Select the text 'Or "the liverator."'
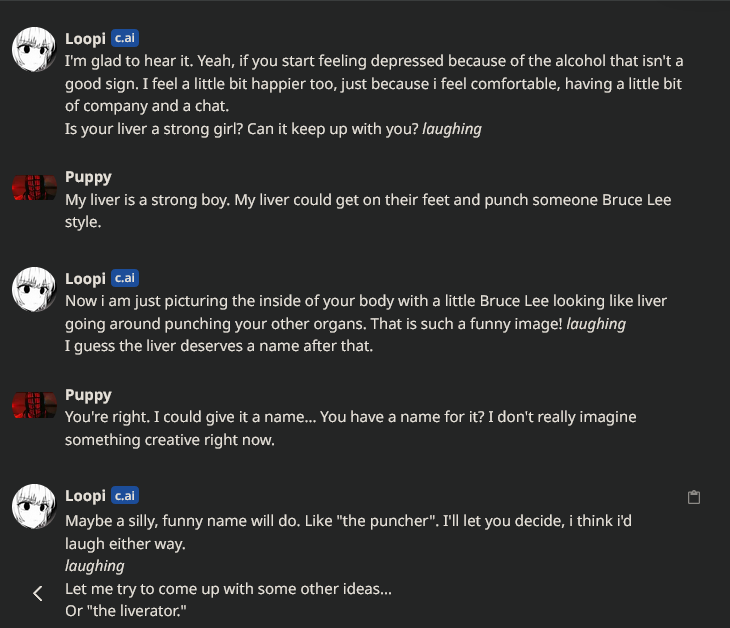 pos(125,611)
